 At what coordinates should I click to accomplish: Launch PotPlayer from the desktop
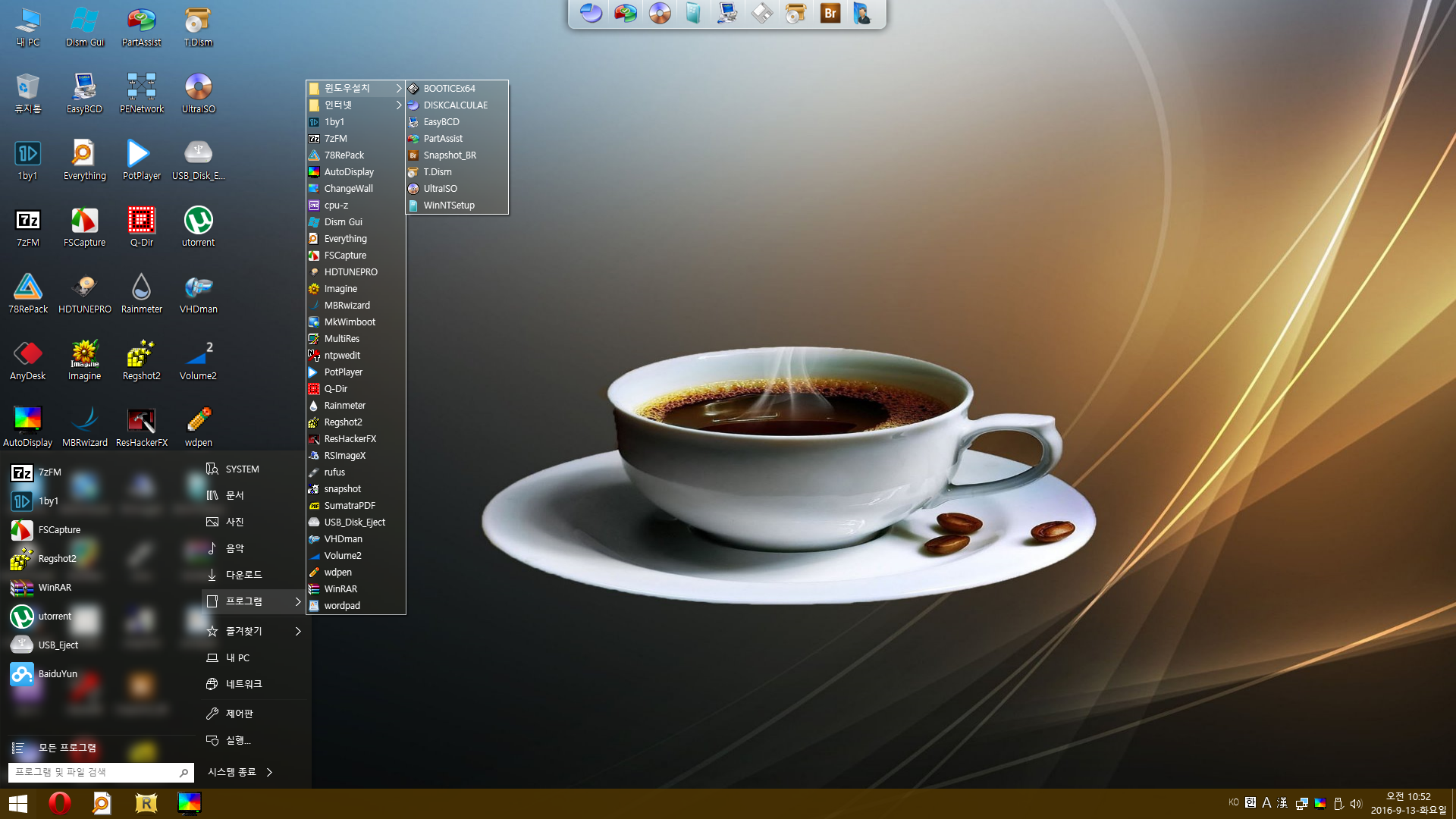pos(141,161)
